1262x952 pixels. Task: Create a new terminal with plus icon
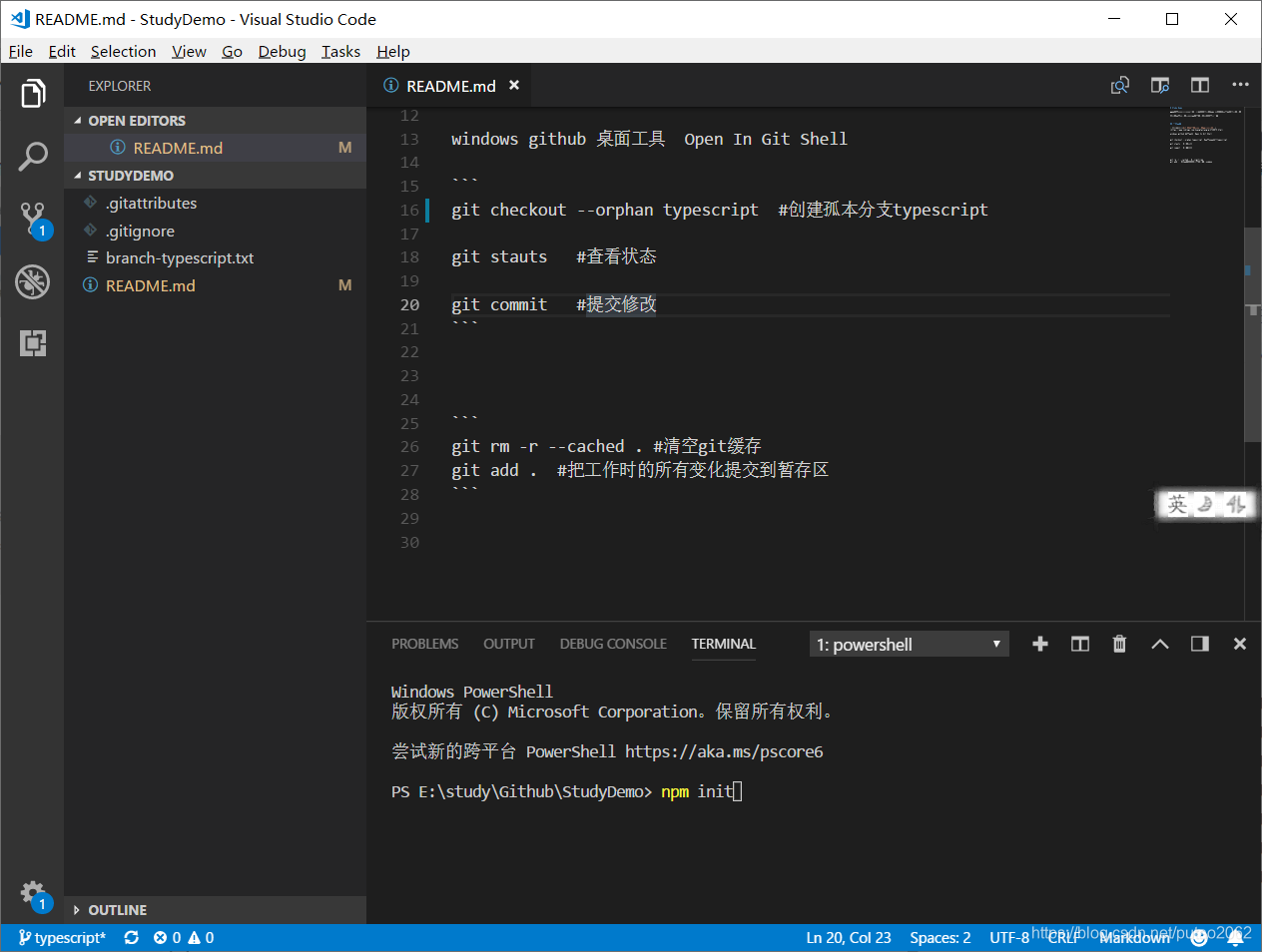pos(1040,644)
